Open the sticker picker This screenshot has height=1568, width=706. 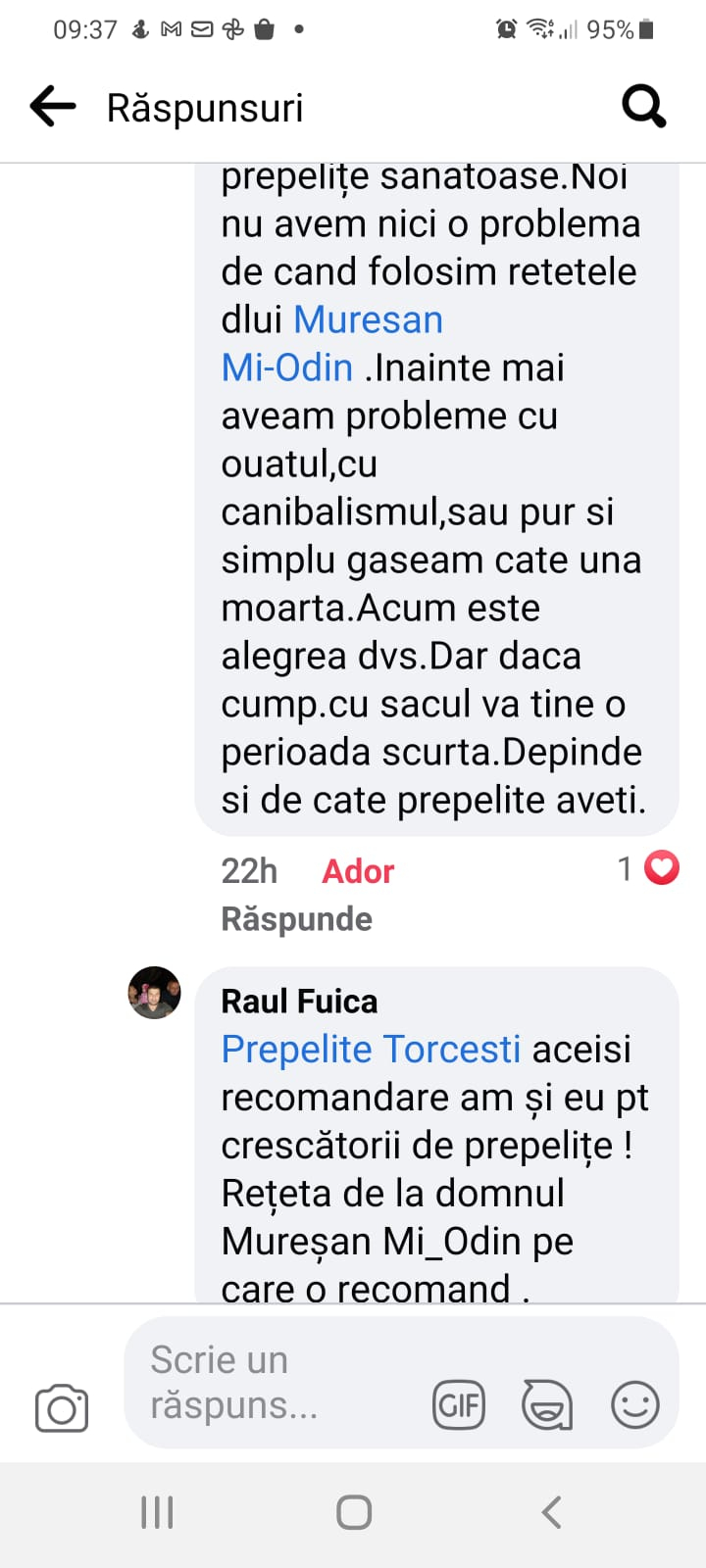click(547, 1405)
